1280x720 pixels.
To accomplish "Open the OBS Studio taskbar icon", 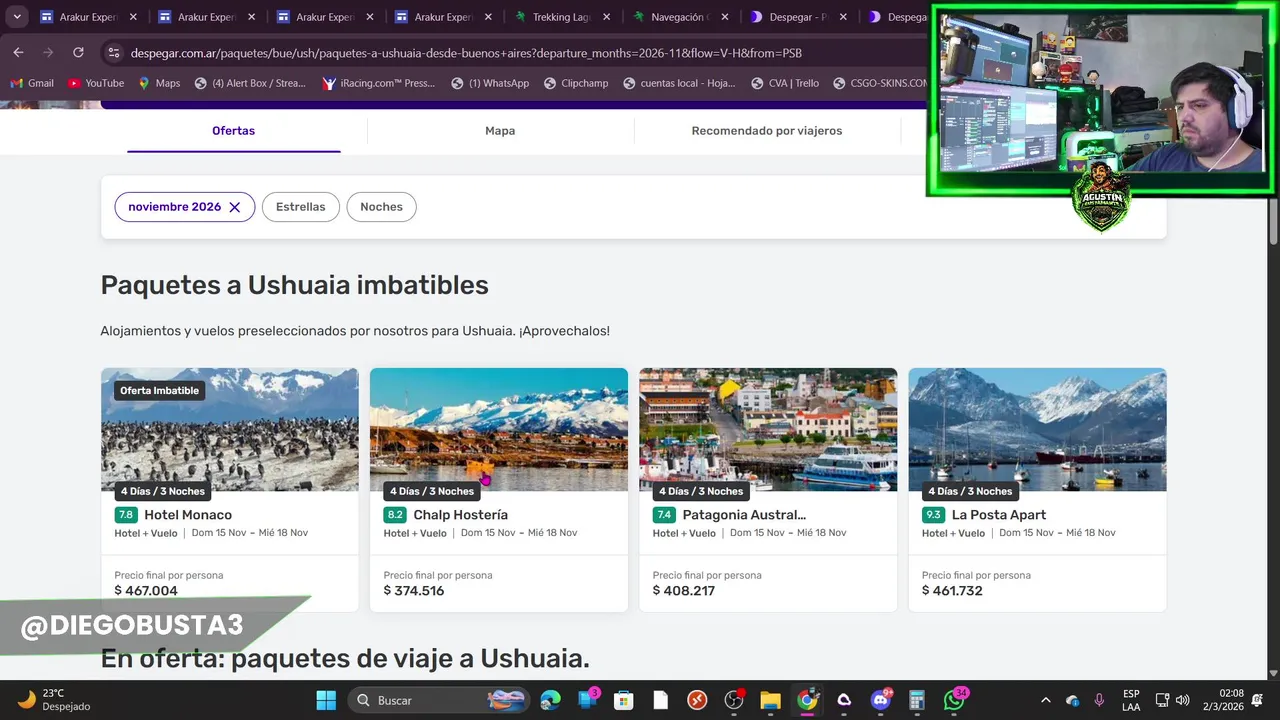I will 735,700.
